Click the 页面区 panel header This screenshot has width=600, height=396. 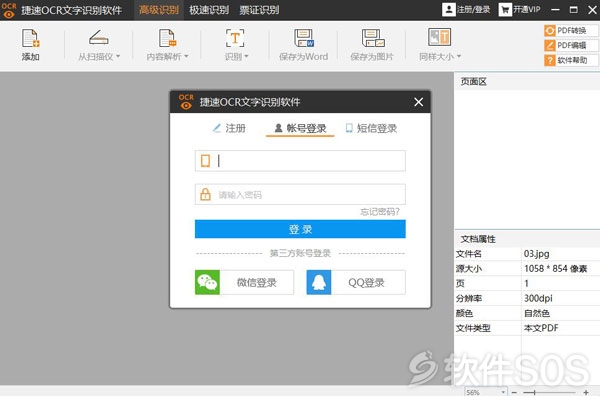coord(474,81)
